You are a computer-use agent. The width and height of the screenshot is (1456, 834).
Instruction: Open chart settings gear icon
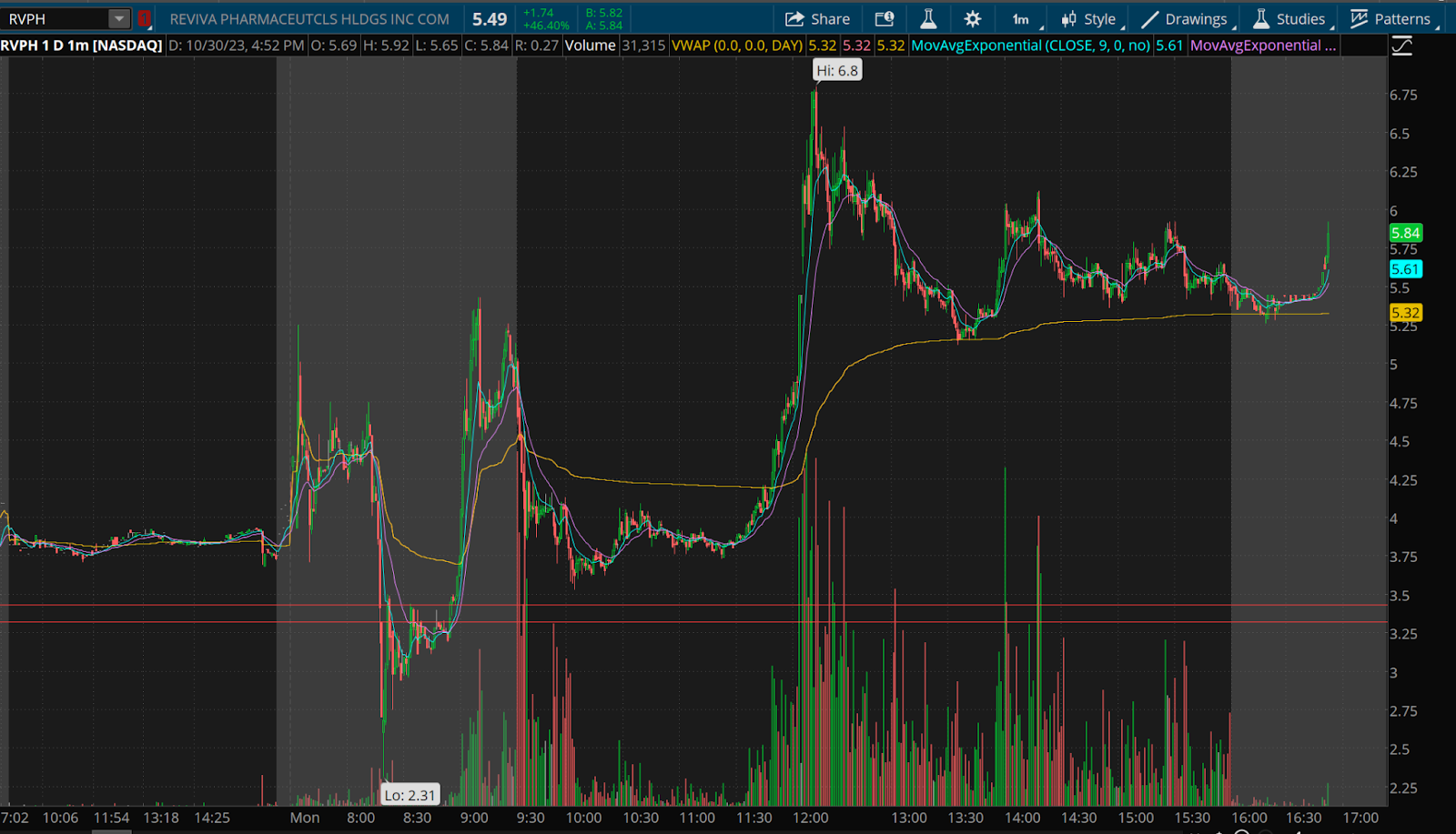point(973,19)
